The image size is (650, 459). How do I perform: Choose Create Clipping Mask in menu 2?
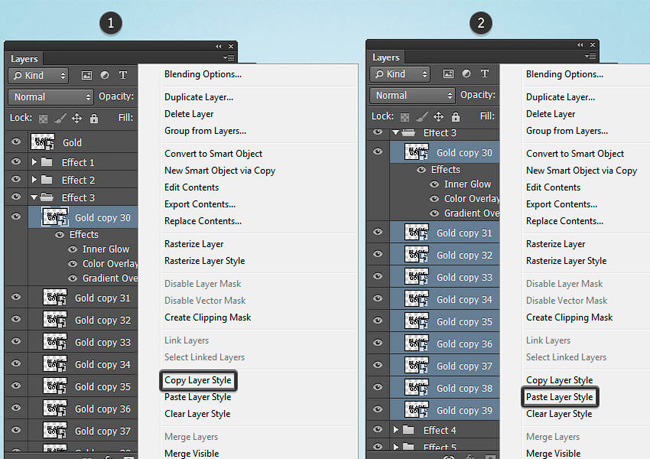[x=569, y=318]
